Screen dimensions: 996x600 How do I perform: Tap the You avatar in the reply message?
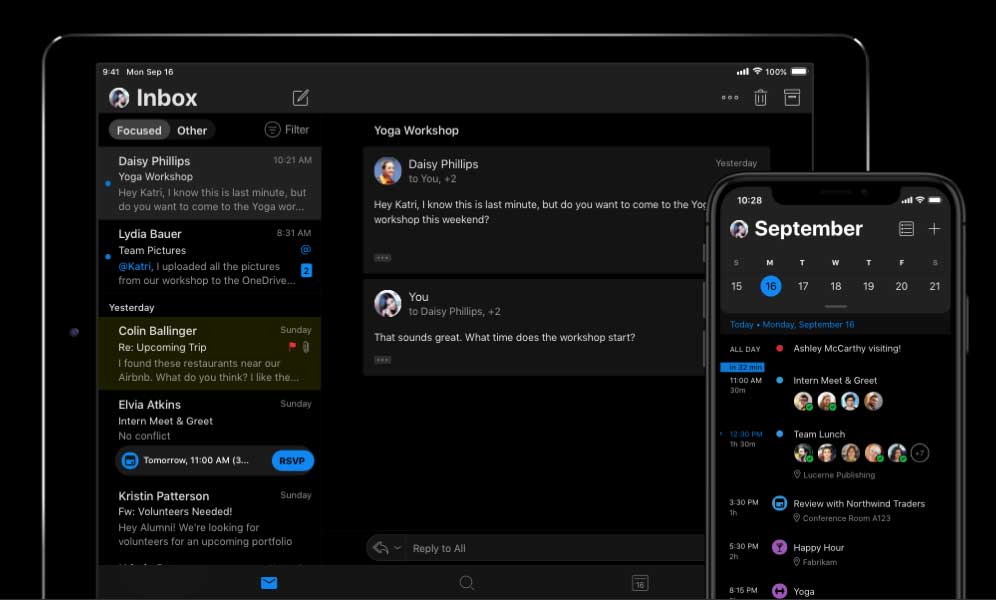click(387, 303)
